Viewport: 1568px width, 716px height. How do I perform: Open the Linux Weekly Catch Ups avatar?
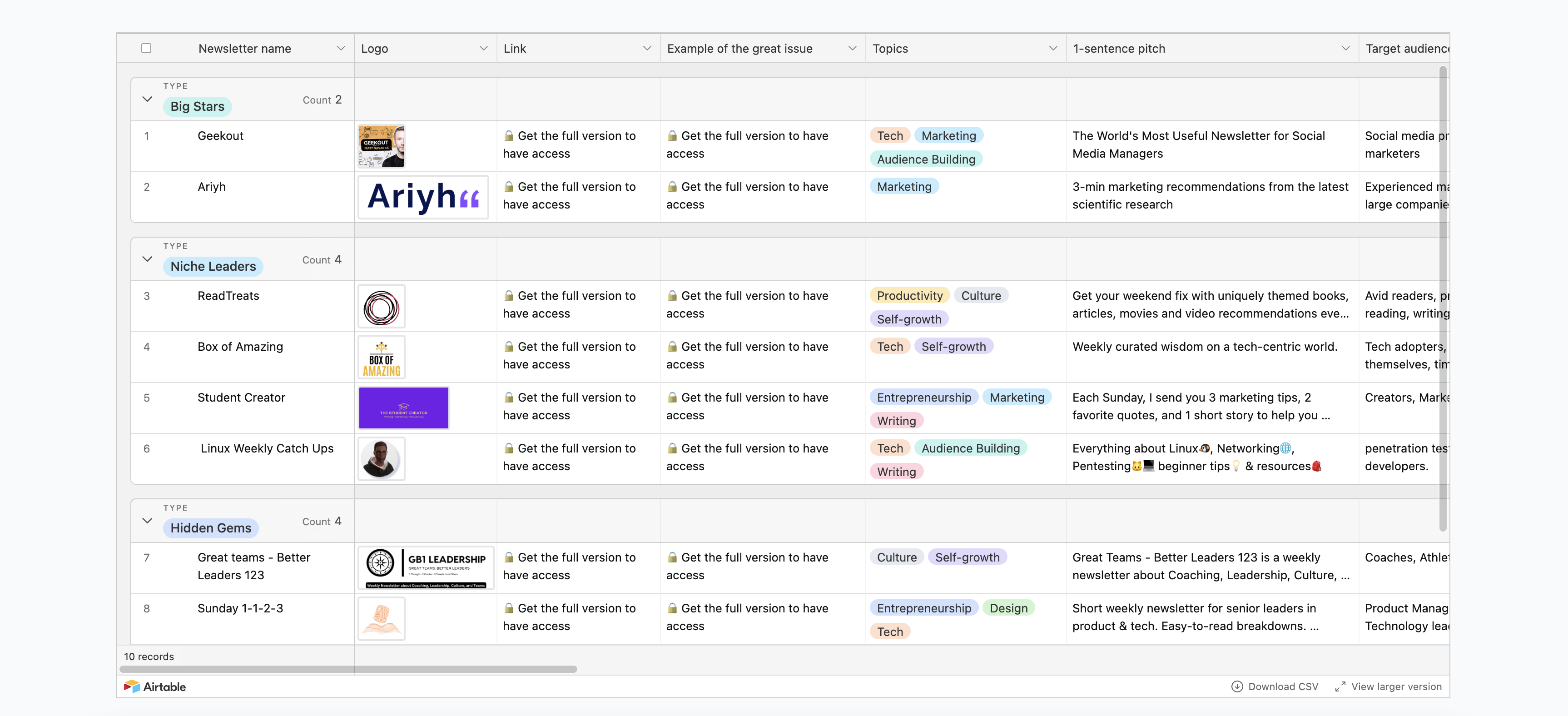click(x=382, y=459)
